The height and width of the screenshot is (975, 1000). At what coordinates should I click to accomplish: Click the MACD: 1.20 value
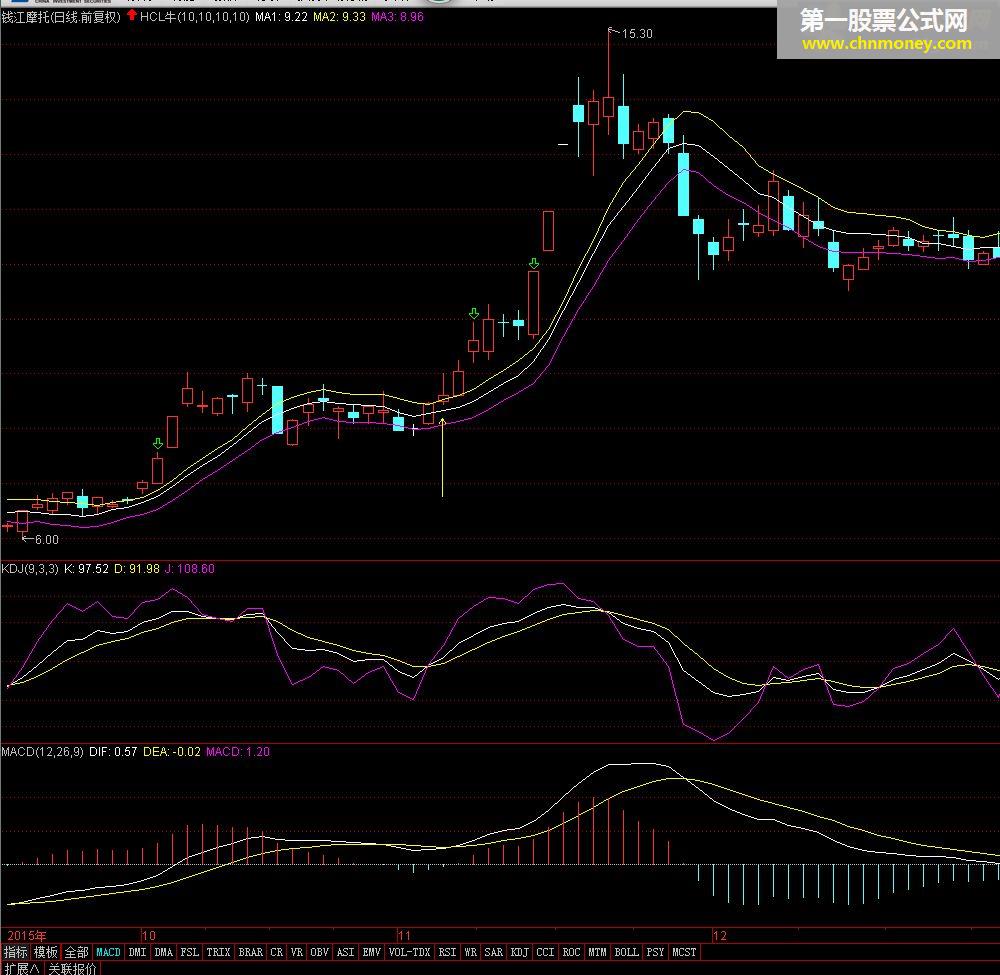coord(238,751)
